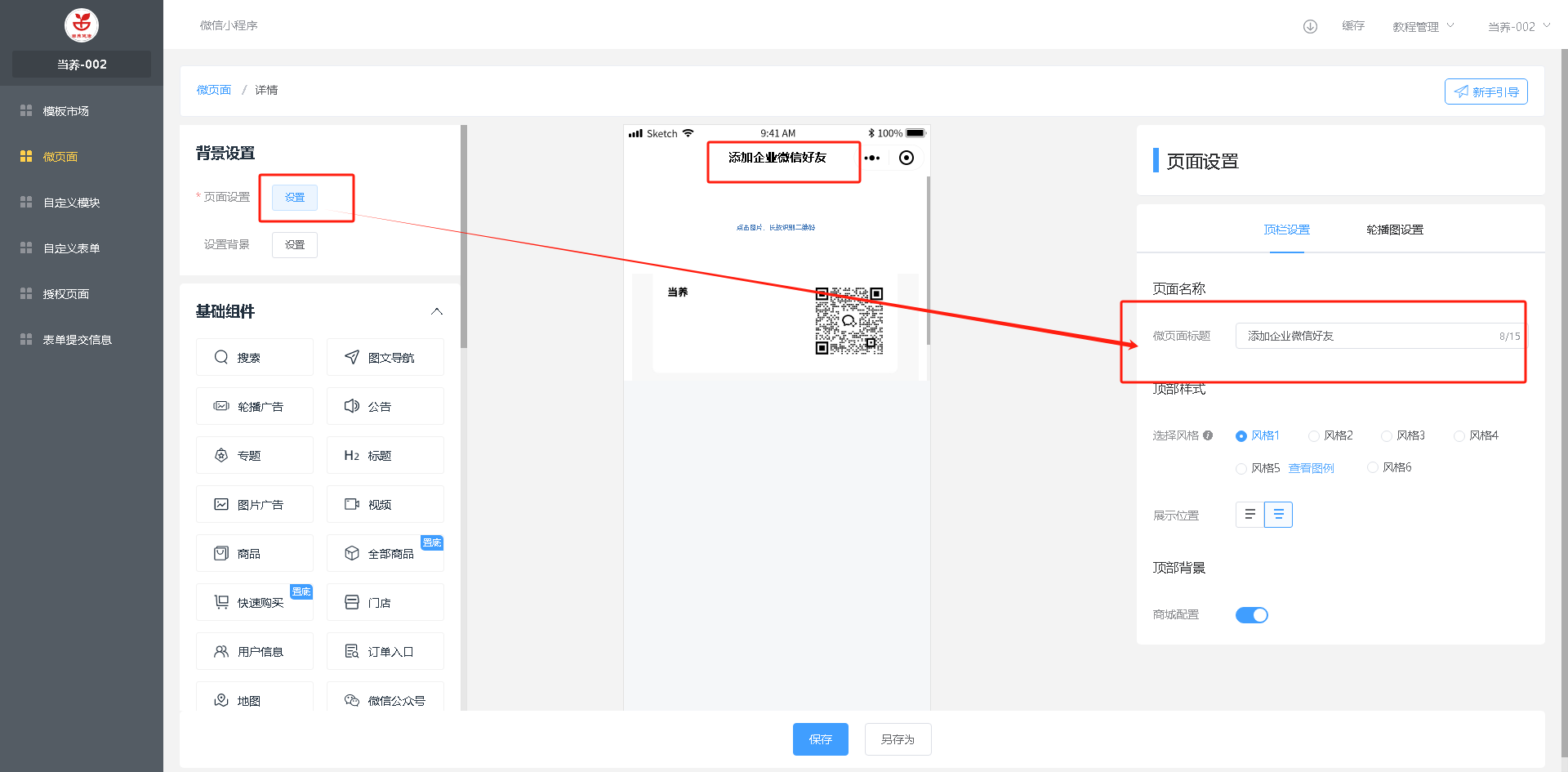Switch to the 轮播图设置 tab
The height and width of the screenshot is (772, 1568).
[x=1394, y=230]
